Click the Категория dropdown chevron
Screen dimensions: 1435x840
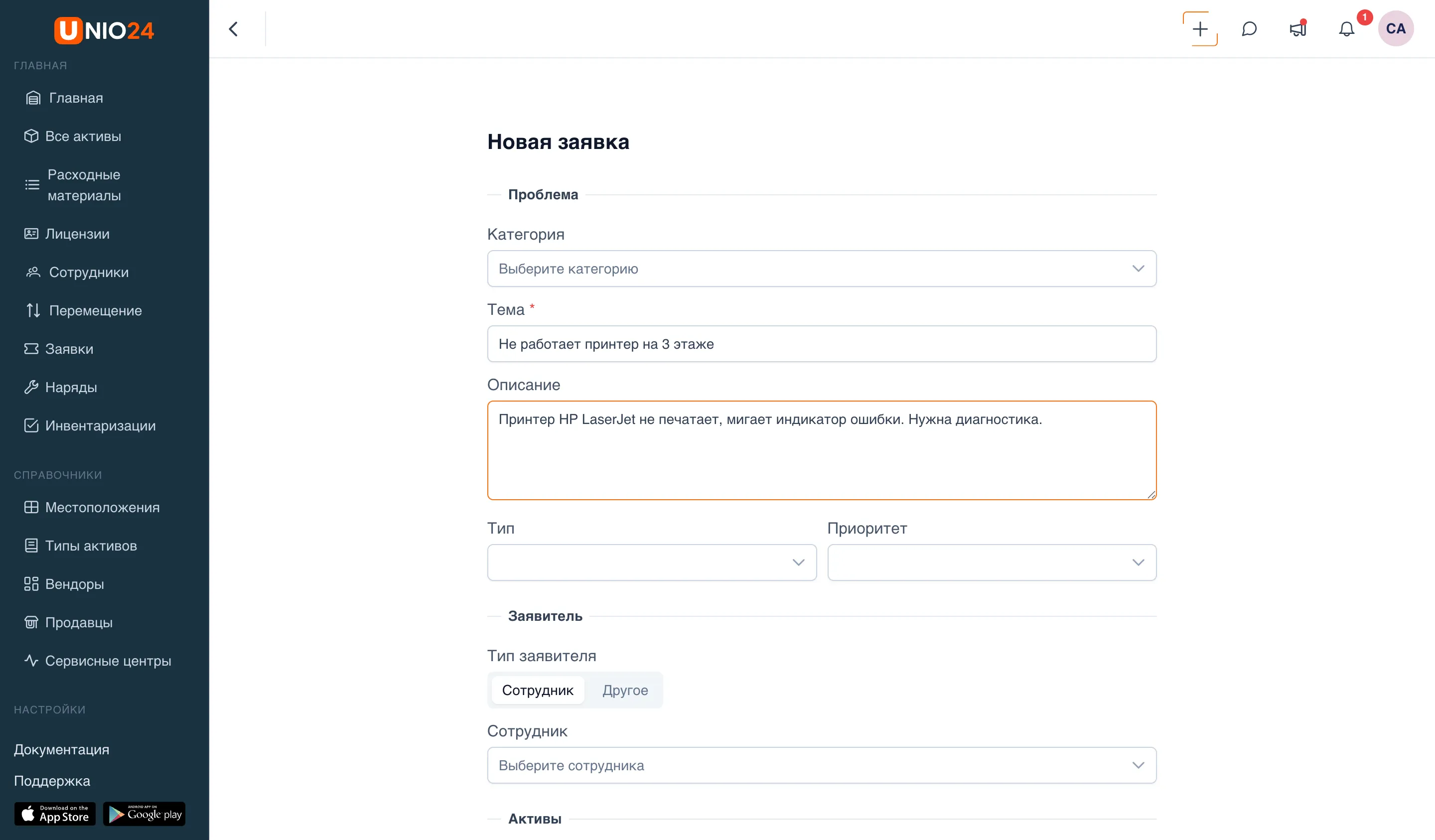tap(1138, 269)
